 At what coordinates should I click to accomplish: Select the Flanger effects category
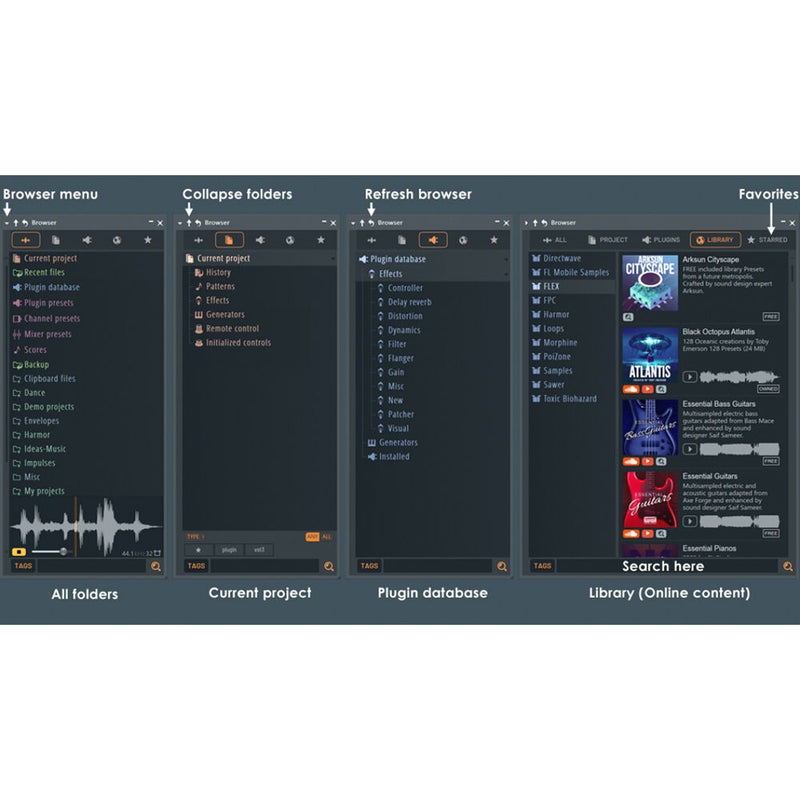[x=399, y=358]
